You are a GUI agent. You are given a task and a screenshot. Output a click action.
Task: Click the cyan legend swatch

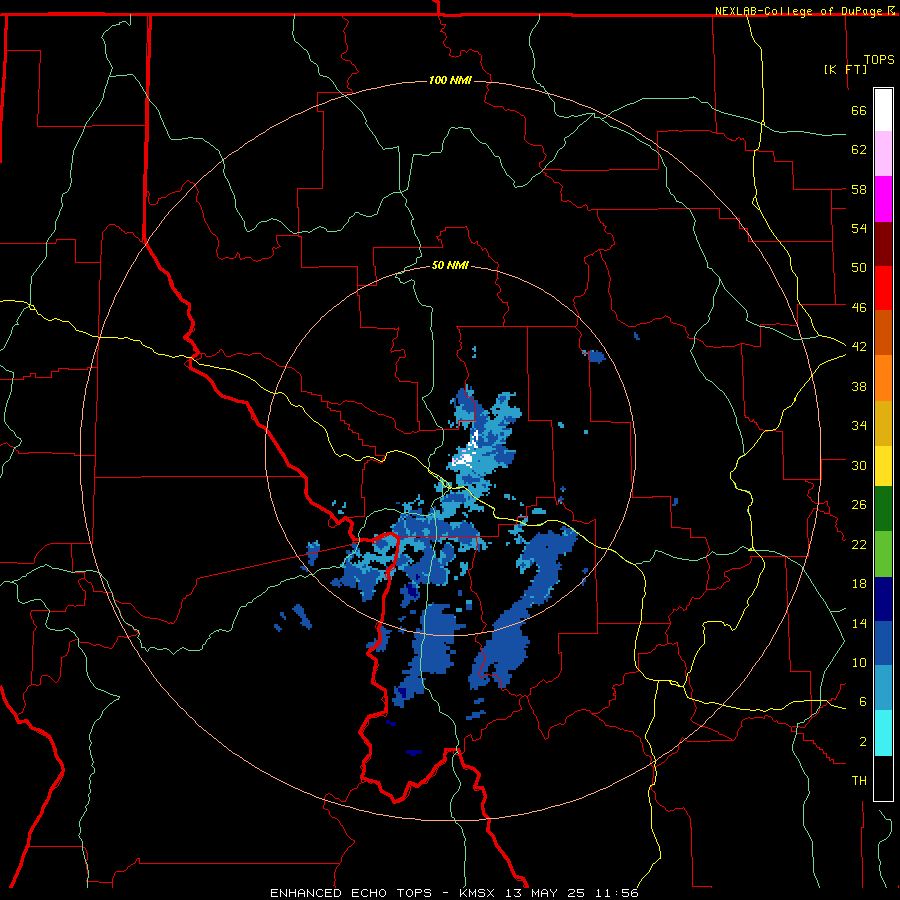883,733
